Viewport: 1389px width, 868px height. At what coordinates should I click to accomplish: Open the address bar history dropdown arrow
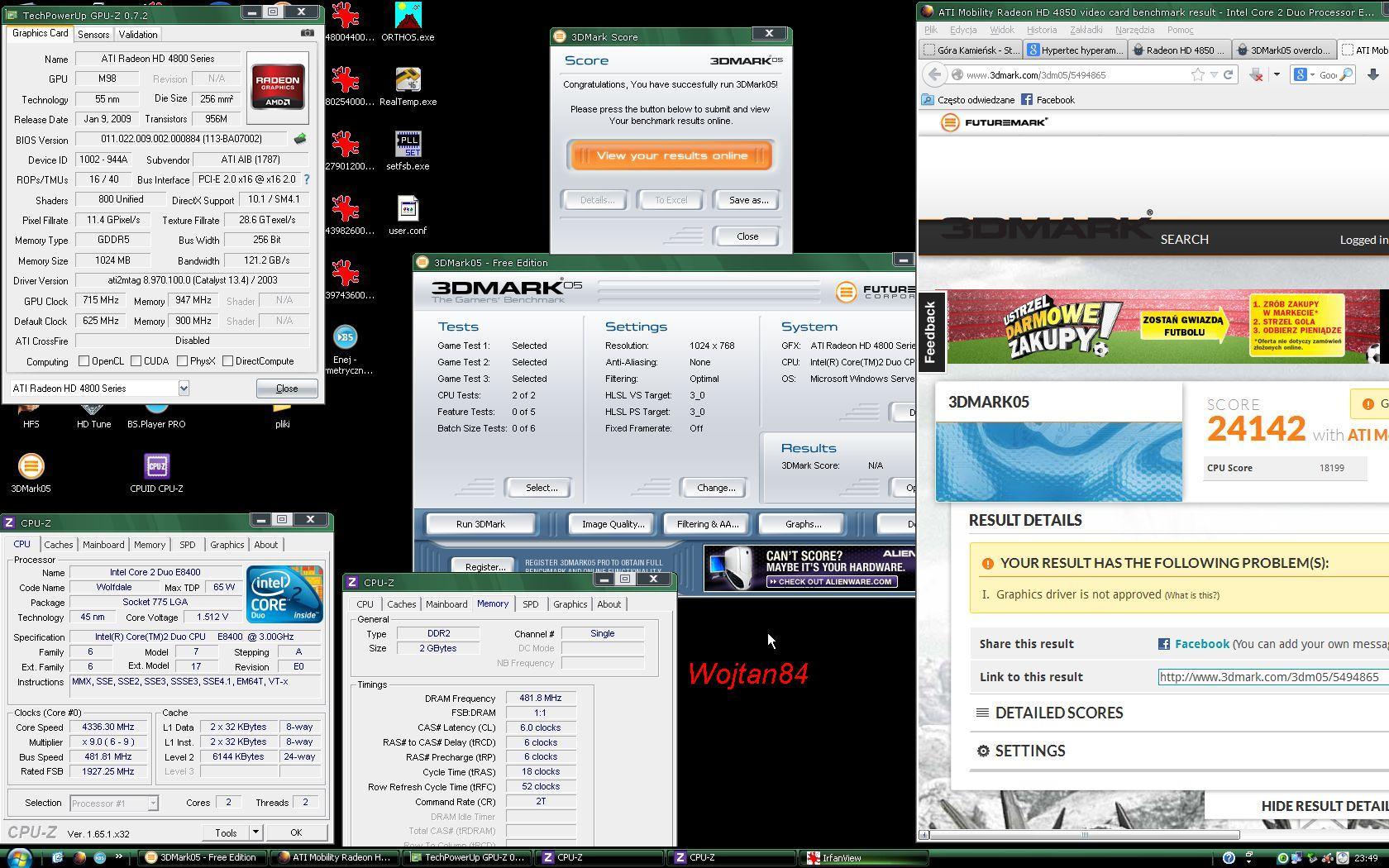point(1214,74)
